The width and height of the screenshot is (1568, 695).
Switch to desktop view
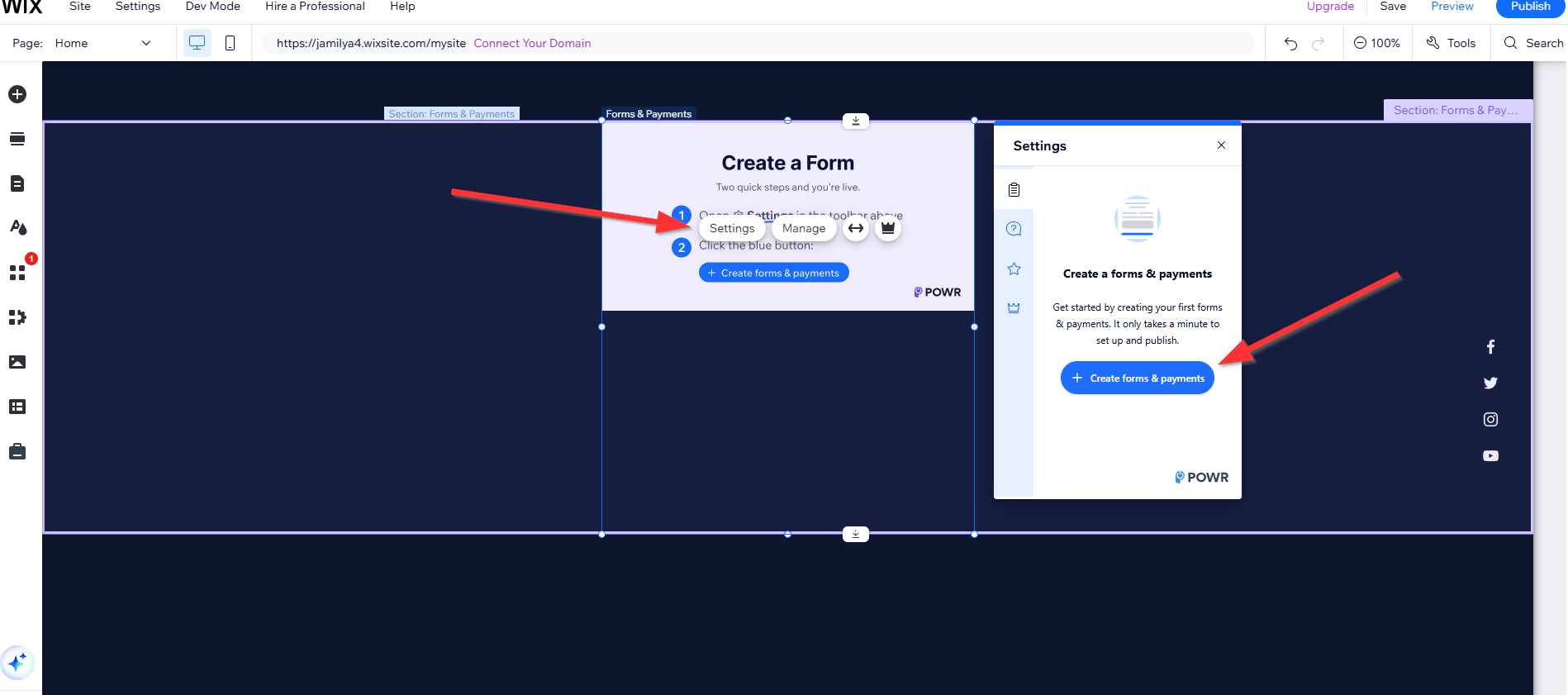(x=197, y=43)
